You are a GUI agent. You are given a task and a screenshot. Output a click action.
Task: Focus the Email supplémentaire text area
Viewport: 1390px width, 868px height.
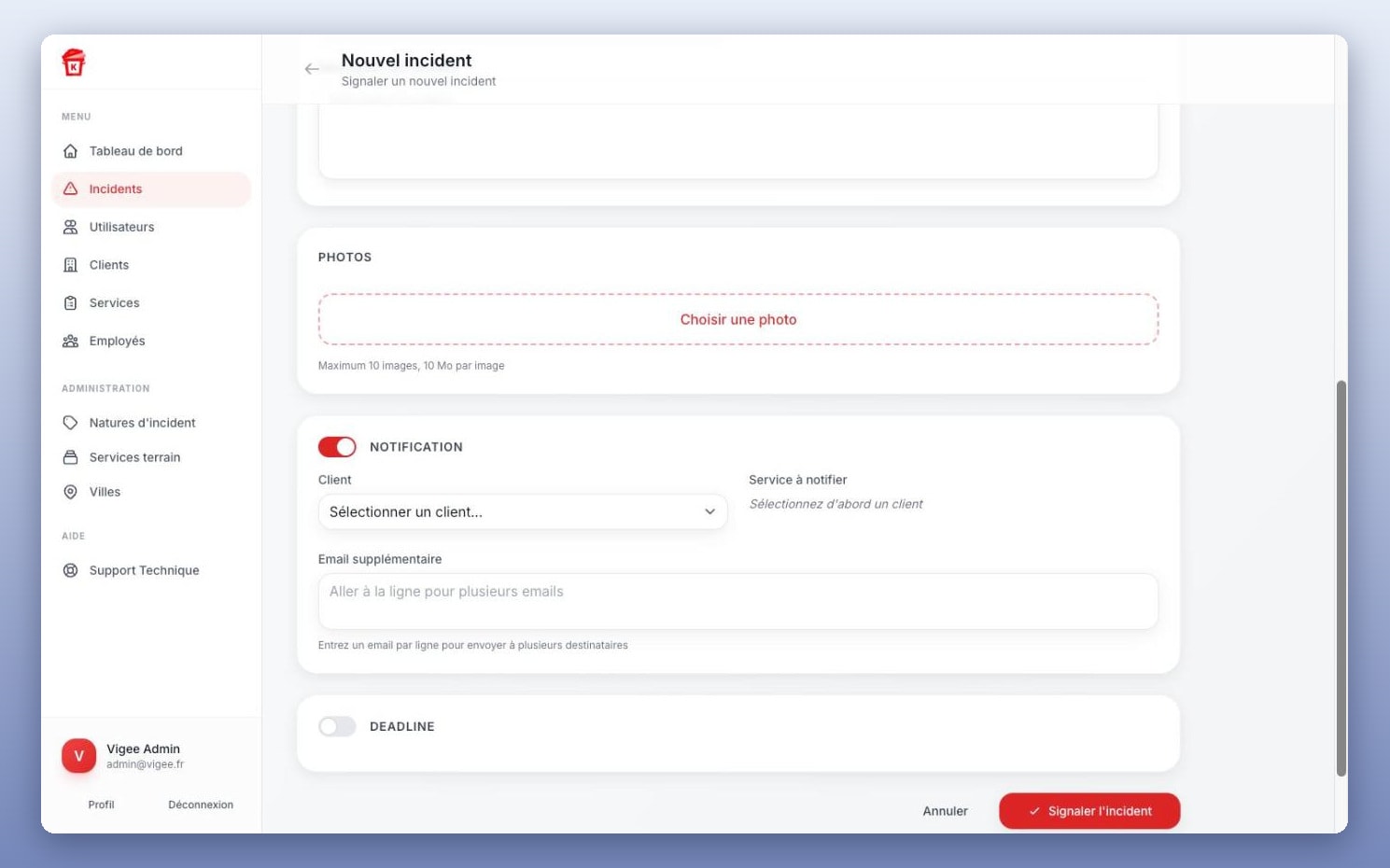coord(738,601)
